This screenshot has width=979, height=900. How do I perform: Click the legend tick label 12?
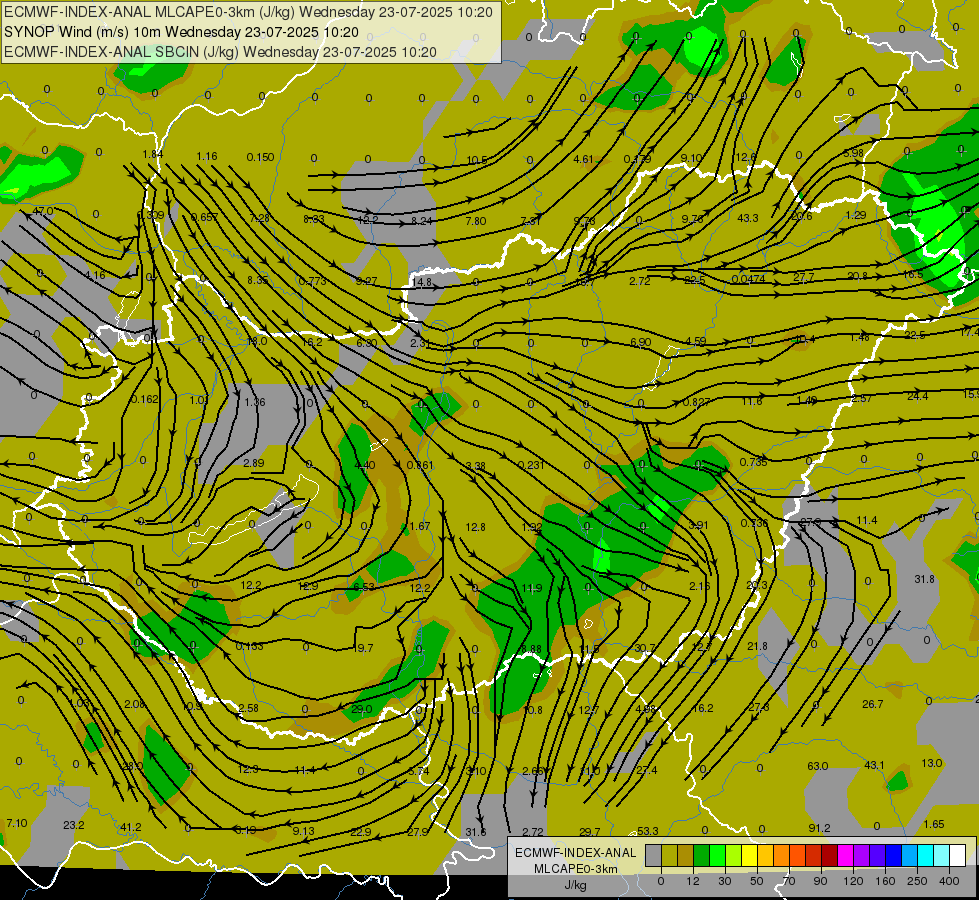point(693,881)
